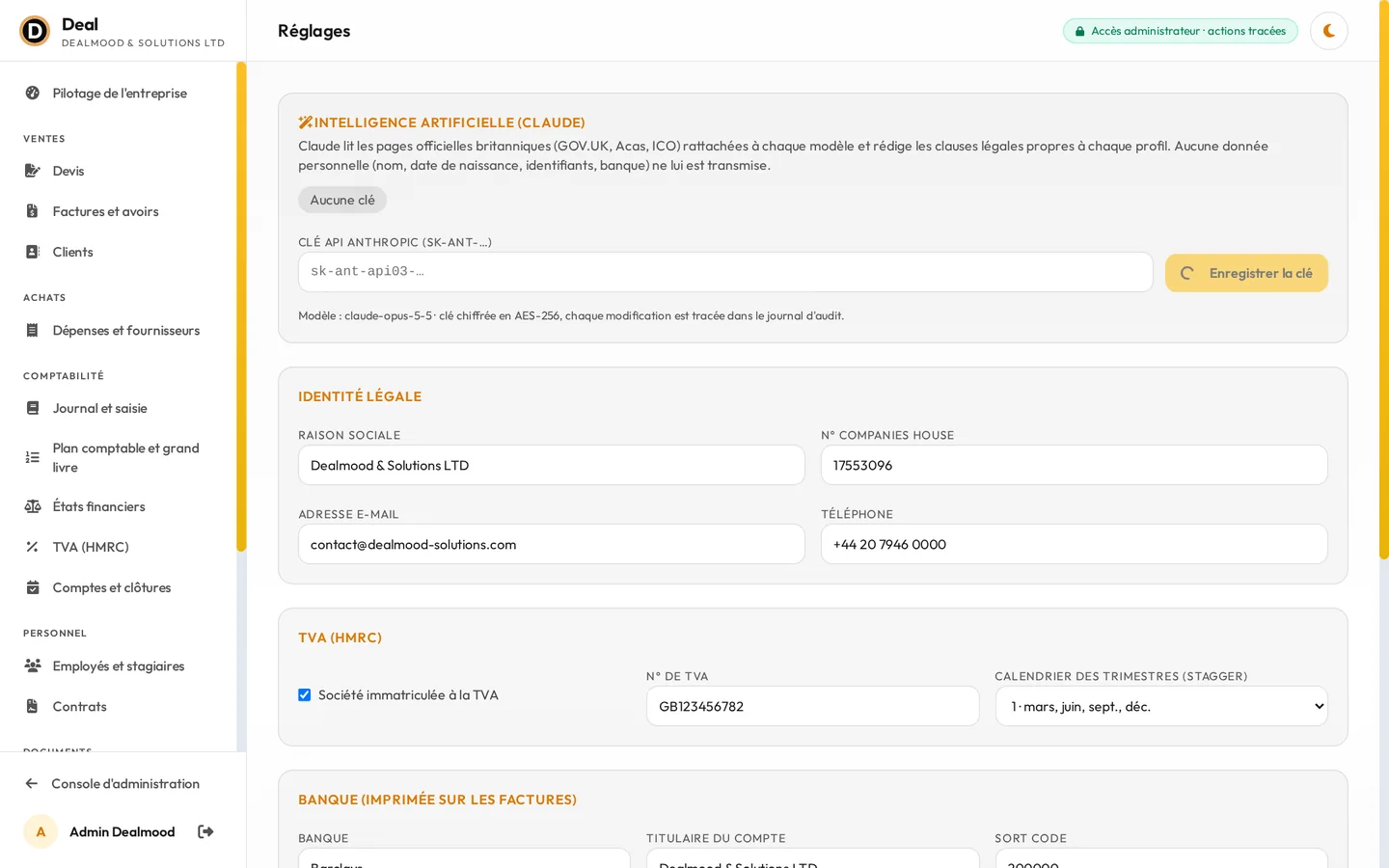The width and height of the screenshot is (1389, 868).
Task: Click the user avatar with letter A
Action: (41, 831)
